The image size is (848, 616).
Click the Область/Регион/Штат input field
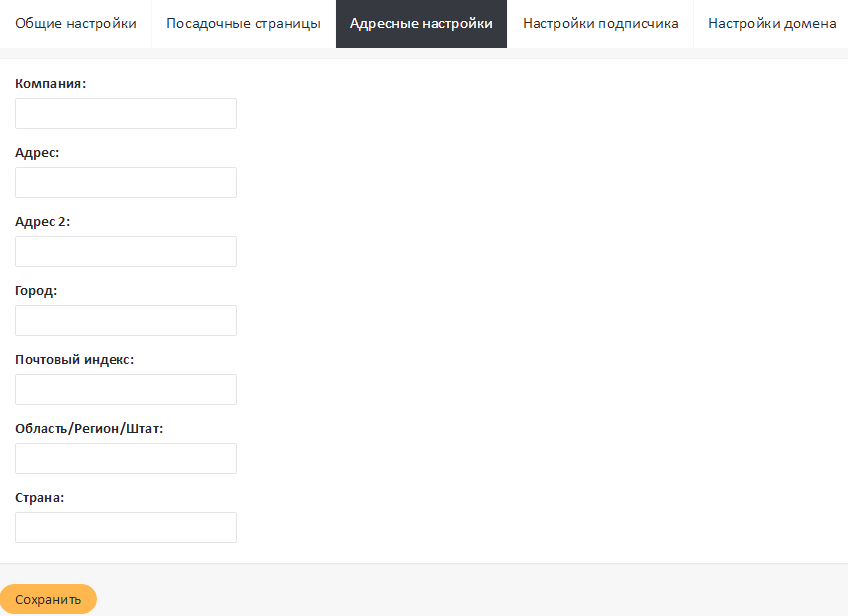(126, 459)
